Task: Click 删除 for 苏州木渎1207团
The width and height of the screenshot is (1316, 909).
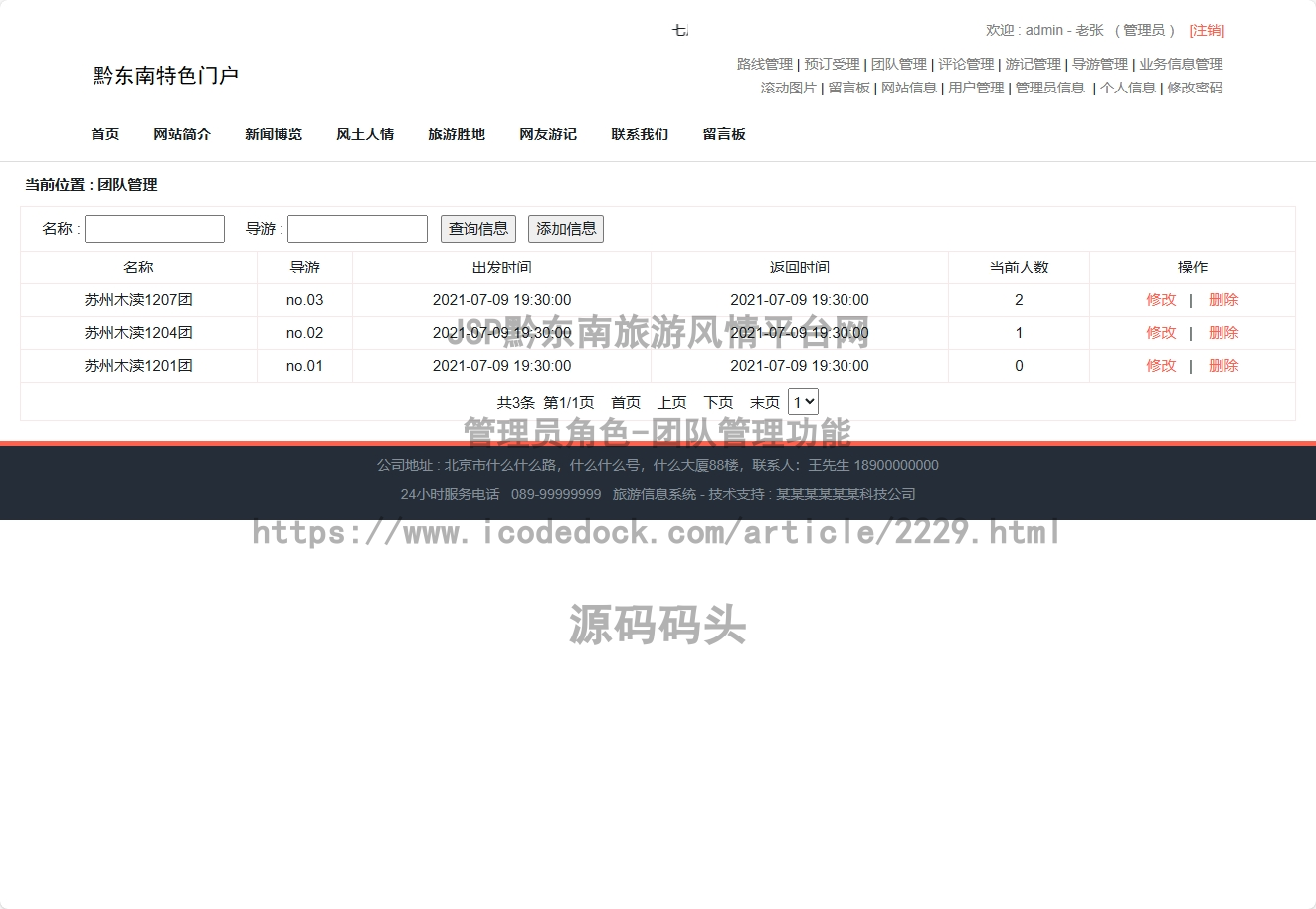Action: 1223,300
